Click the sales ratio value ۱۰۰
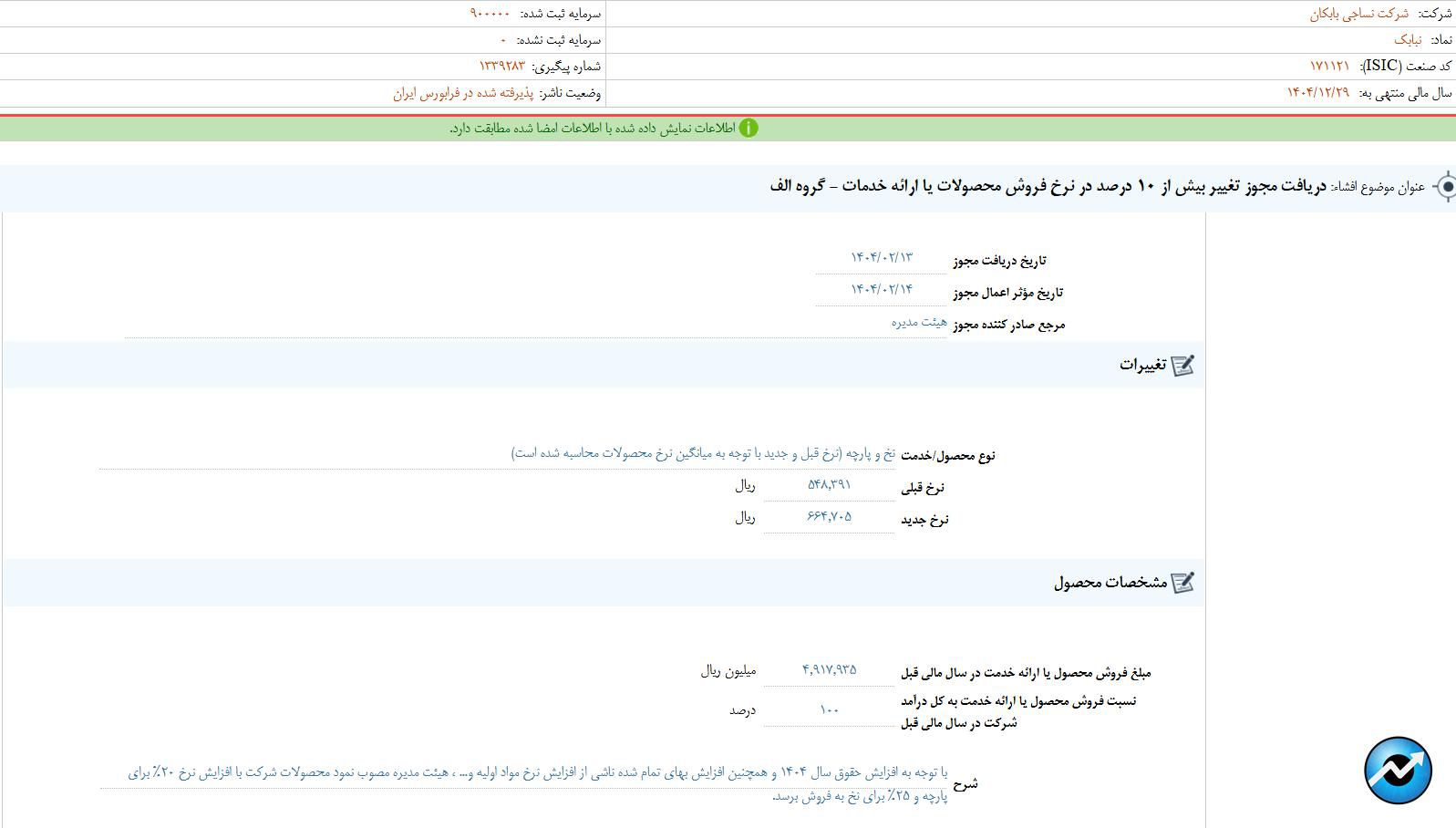The image size is (1456, 828). pos(830,710)
